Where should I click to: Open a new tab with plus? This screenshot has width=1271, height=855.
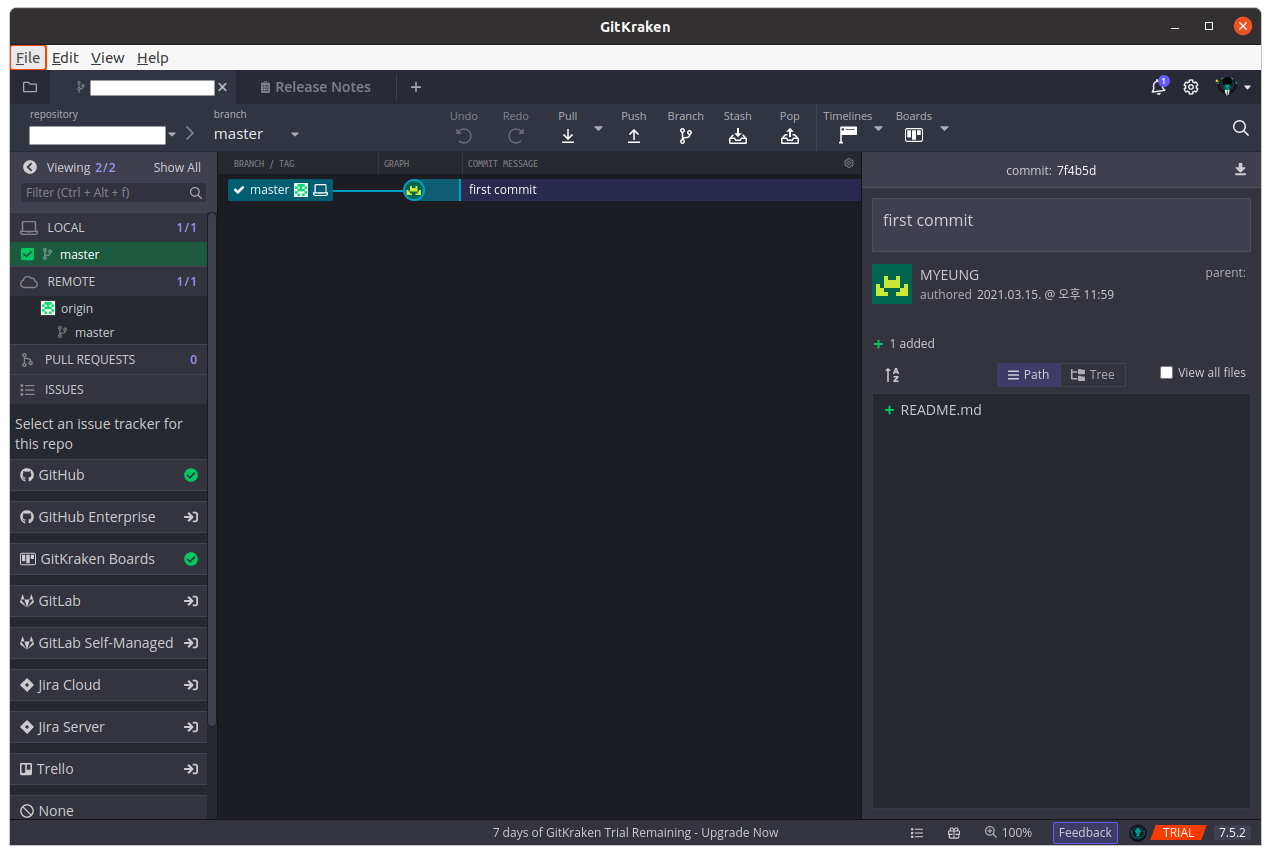click(x=416, y=87)
